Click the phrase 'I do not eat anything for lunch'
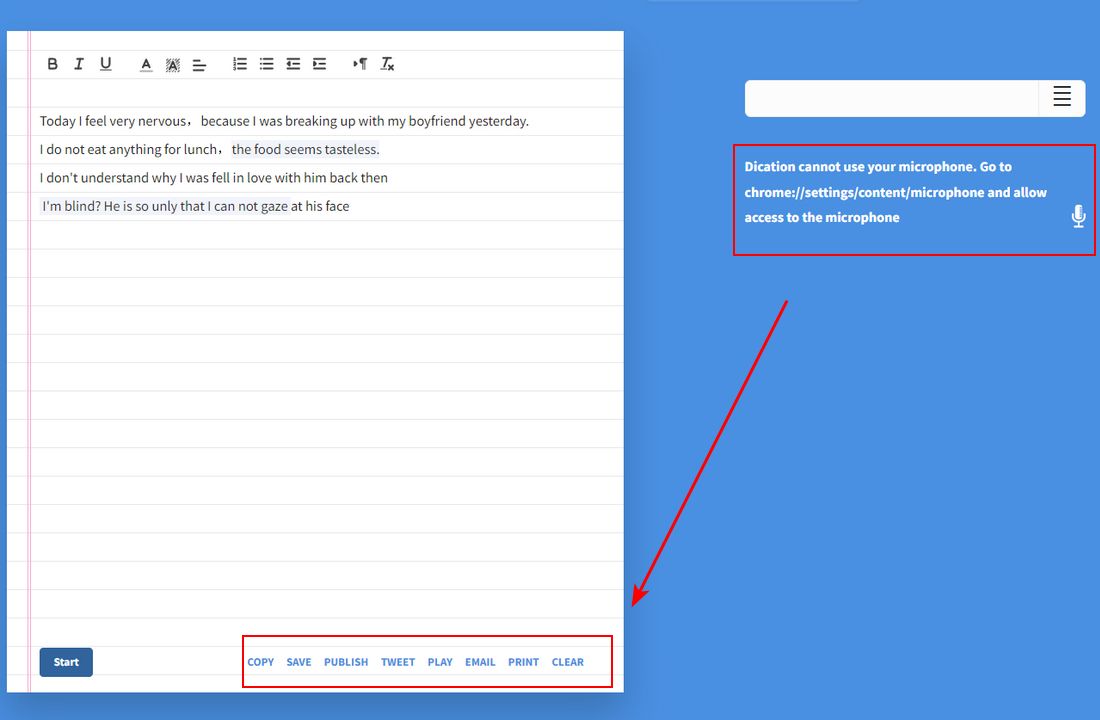Screen dimensions: 1100x720 [128, 149]
